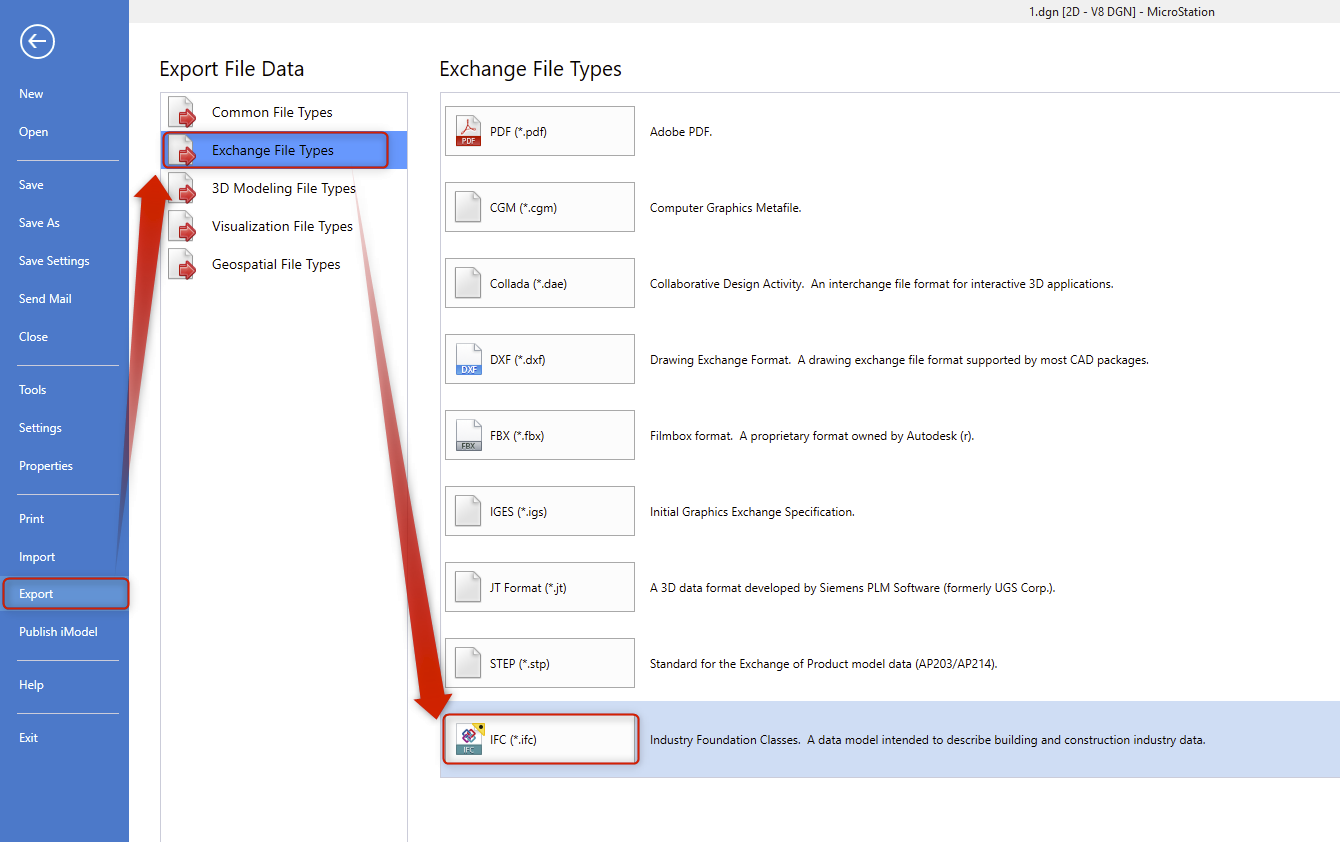
Task: Click the 3D Modeling File Types icon
Action: (183, 189)
